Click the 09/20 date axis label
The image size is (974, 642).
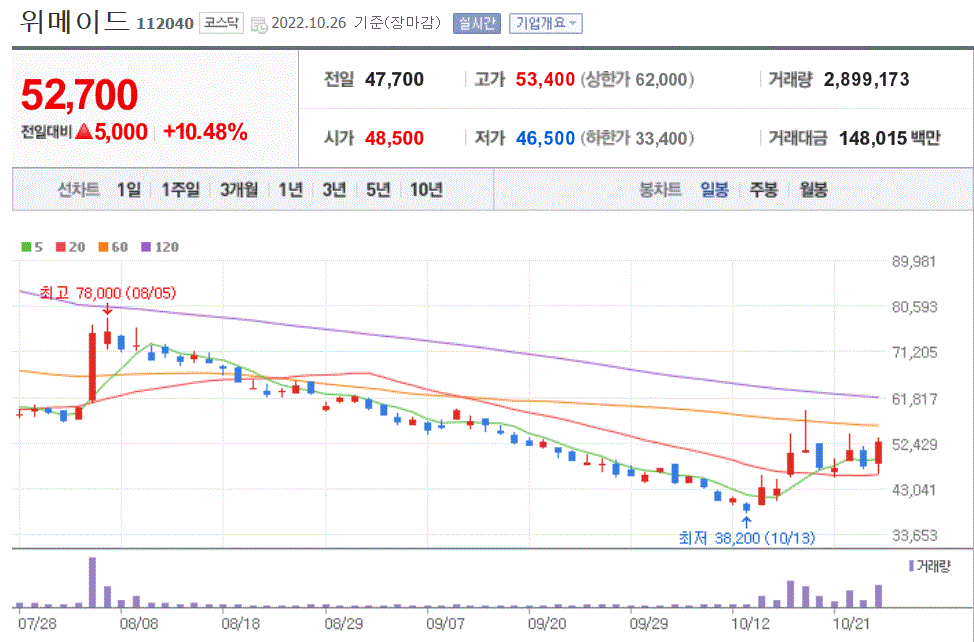547,623
